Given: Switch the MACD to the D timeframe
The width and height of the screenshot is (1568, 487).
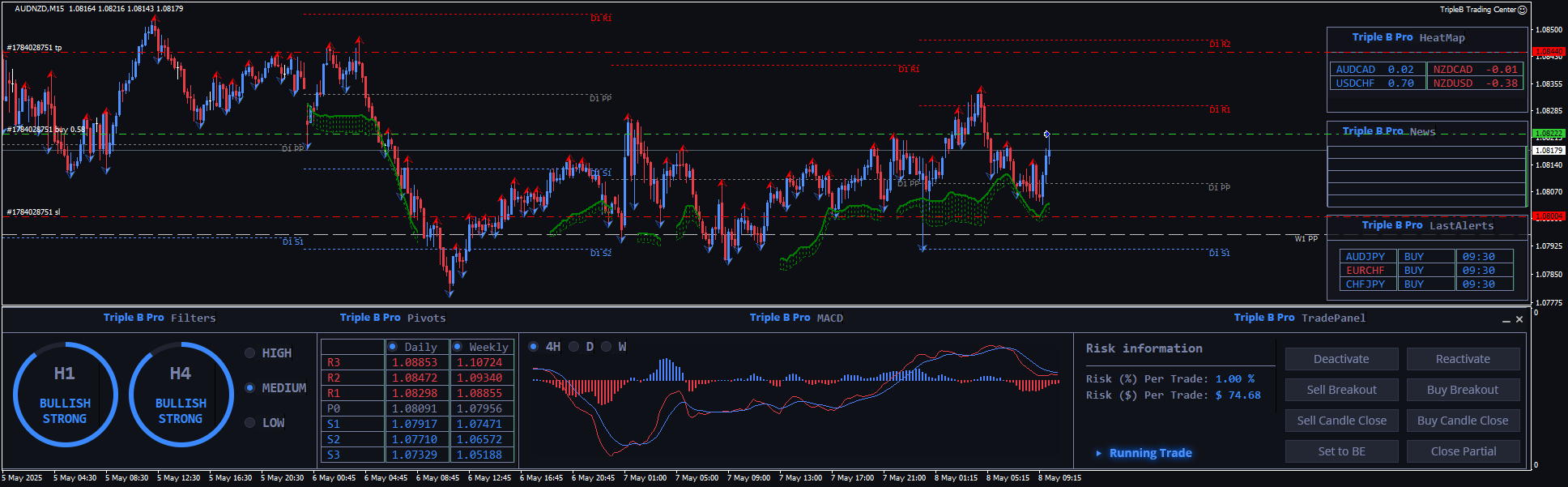Looking at the screenshot, I should coord(574,347).
